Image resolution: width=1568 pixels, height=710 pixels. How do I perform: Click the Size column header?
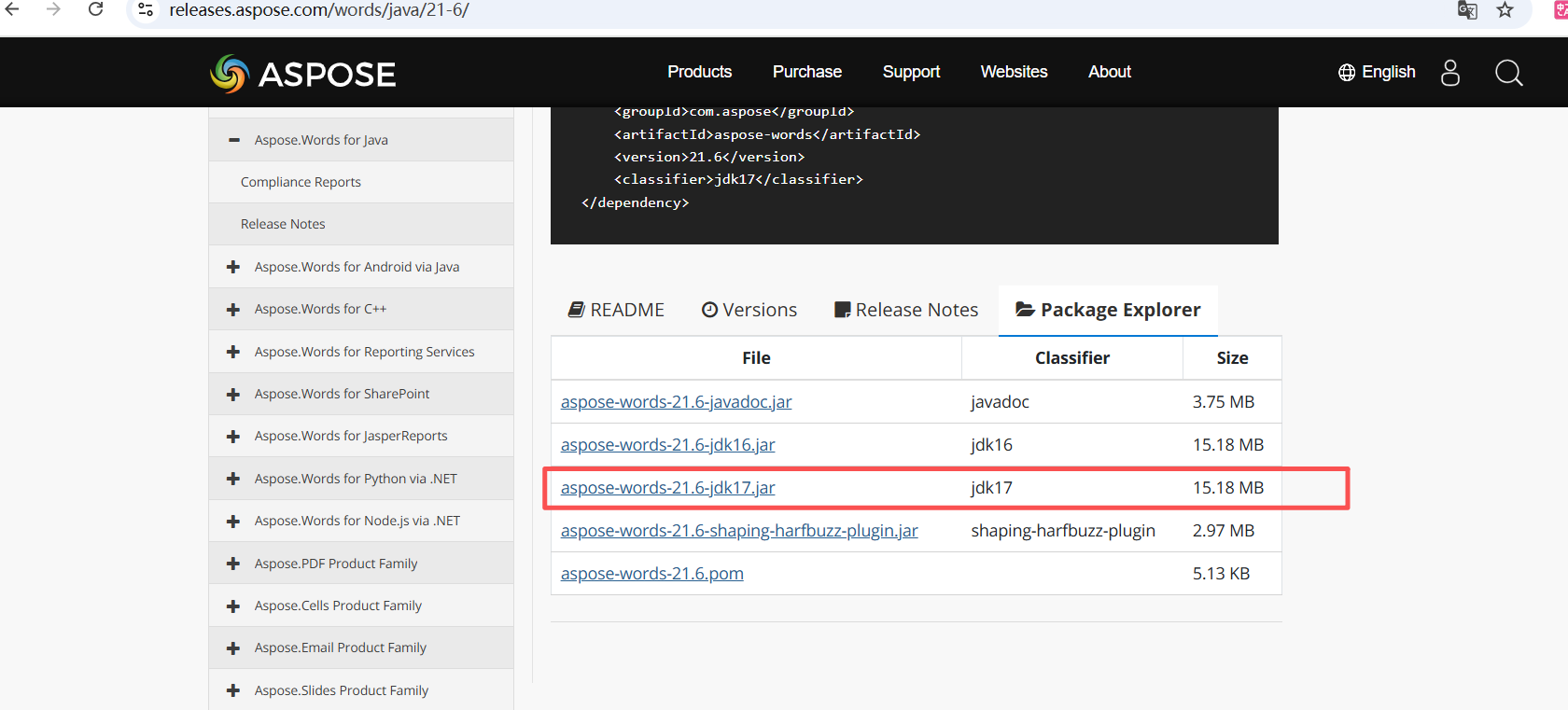point(1232,358)
